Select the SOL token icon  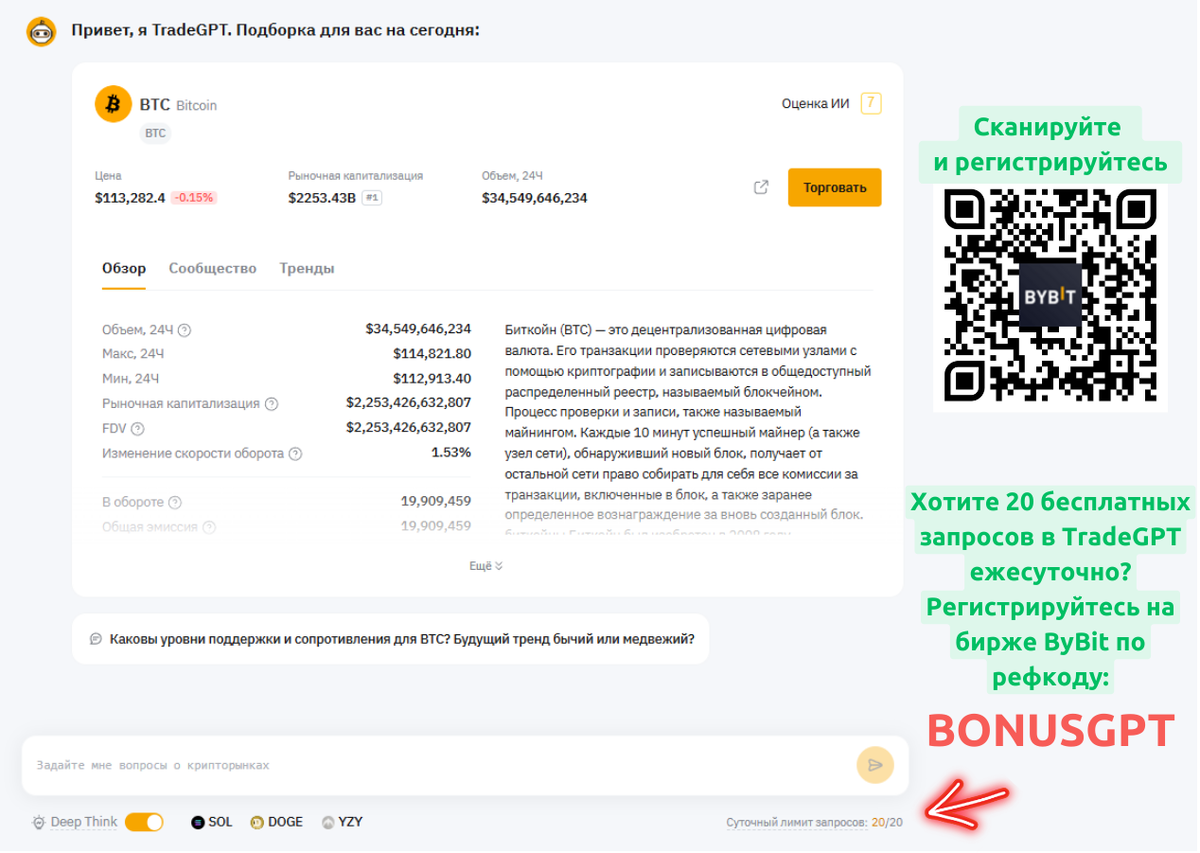200,821
